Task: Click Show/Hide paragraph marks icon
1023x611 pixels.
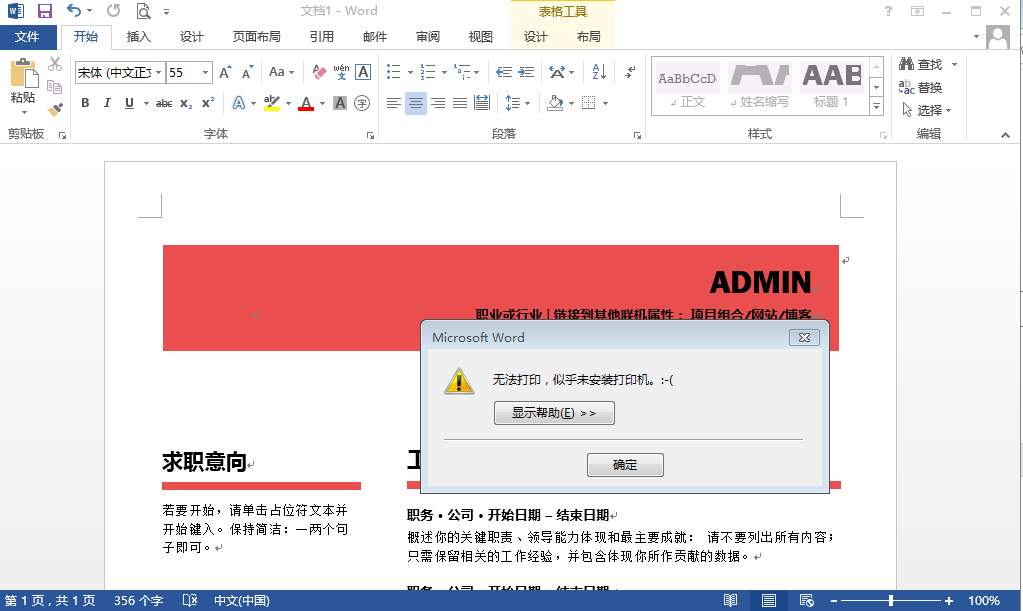Action: pyautogui.click(x=630, y=72)
